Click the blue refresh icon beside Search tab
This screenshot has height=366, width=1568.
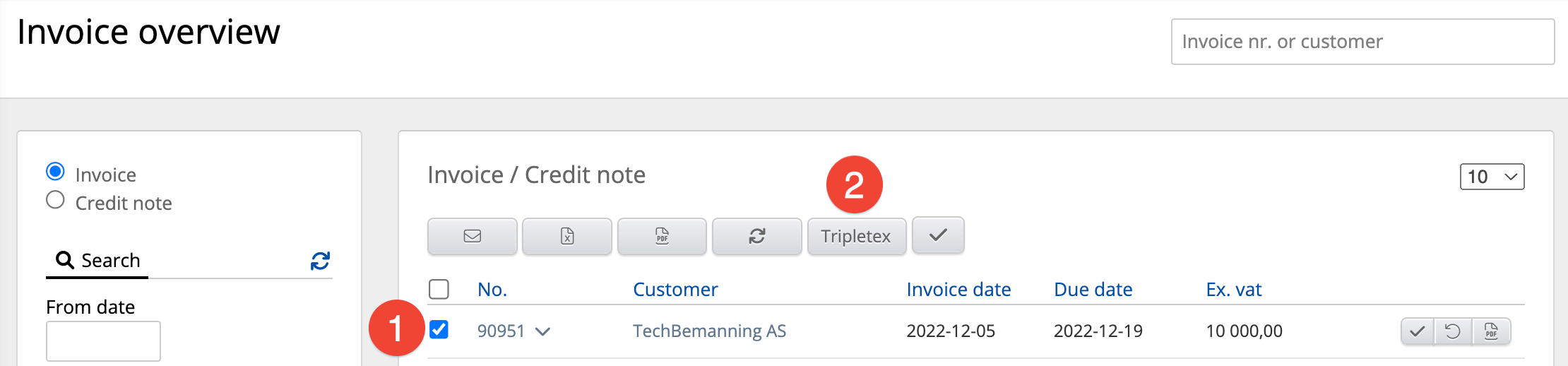pyautogui.click(x=320, y=261)
